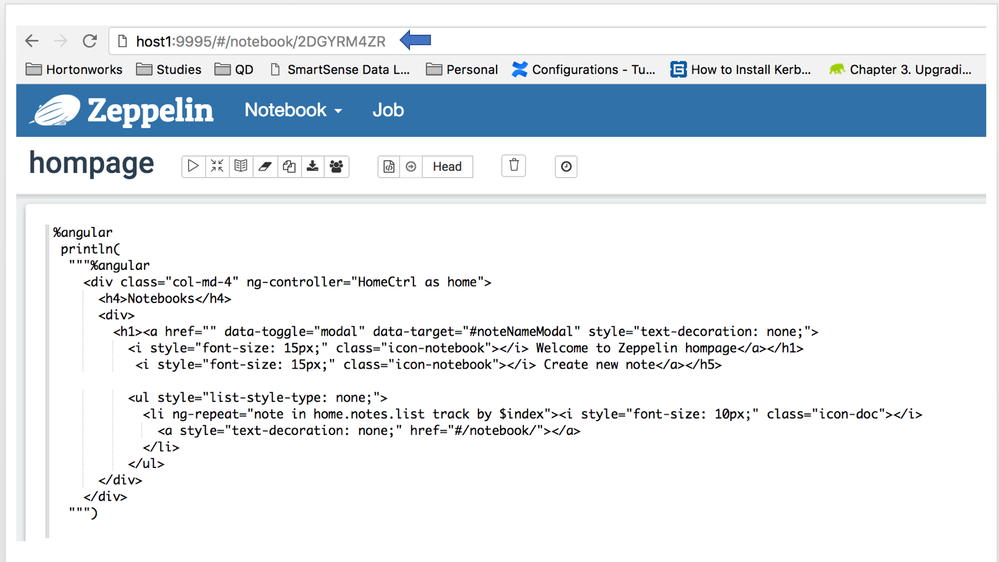Open the Personal bookmark folder
Screen dimensions: 999x562
(462, 69)
